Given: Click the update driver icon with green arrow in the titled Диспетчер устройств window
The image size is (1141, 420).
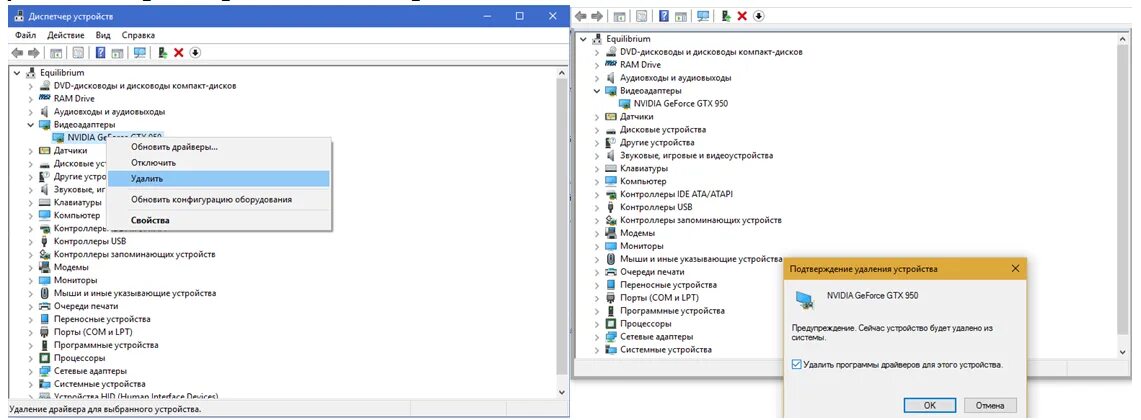Looking at the screenshot, I should 162,53.
